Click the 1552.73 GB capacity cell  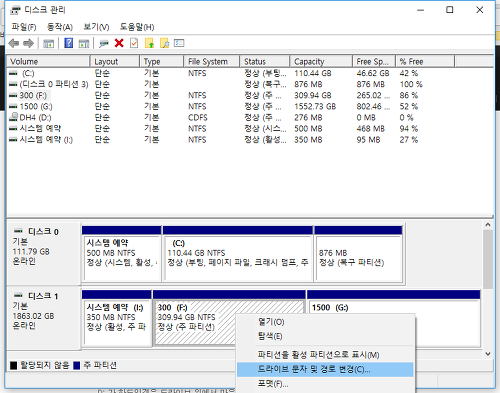coord(315,106)
